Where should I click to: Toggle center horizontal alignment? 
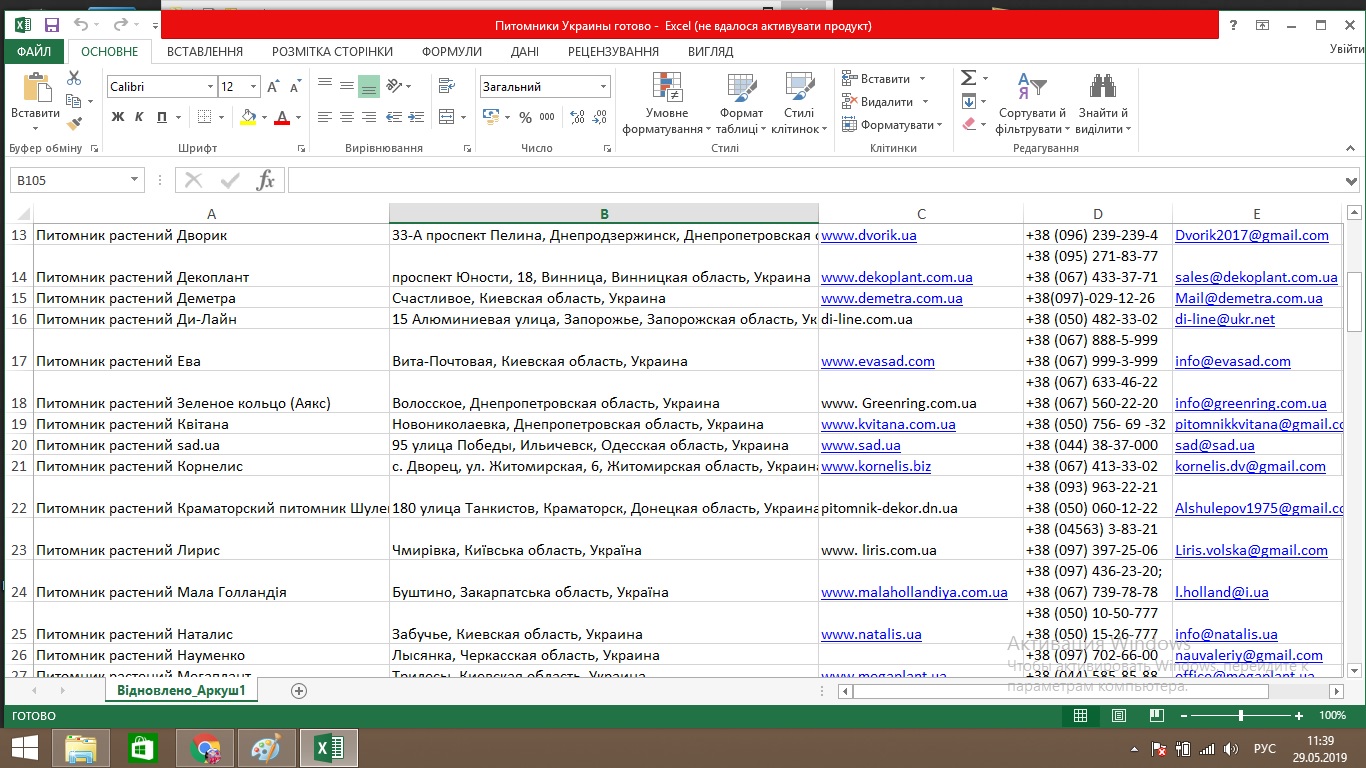pos(347,118)
